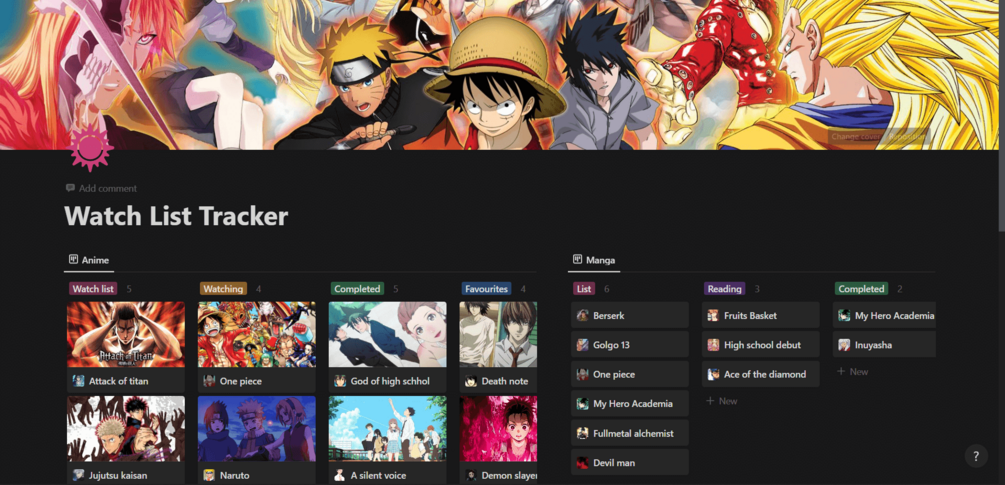Screen dimensions: 1005x485
Task: Click the Attack of titan page icon
Action: click(79, 381)
